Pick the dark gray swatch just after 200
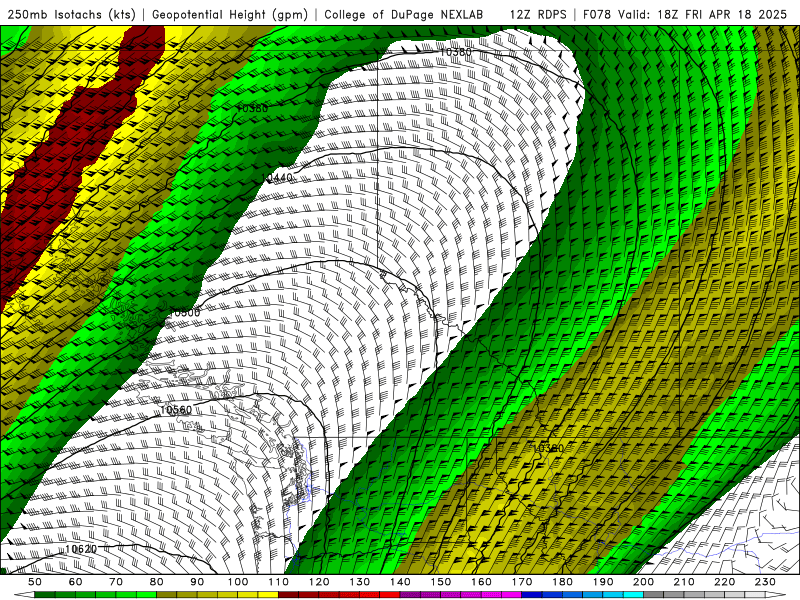 654,595
